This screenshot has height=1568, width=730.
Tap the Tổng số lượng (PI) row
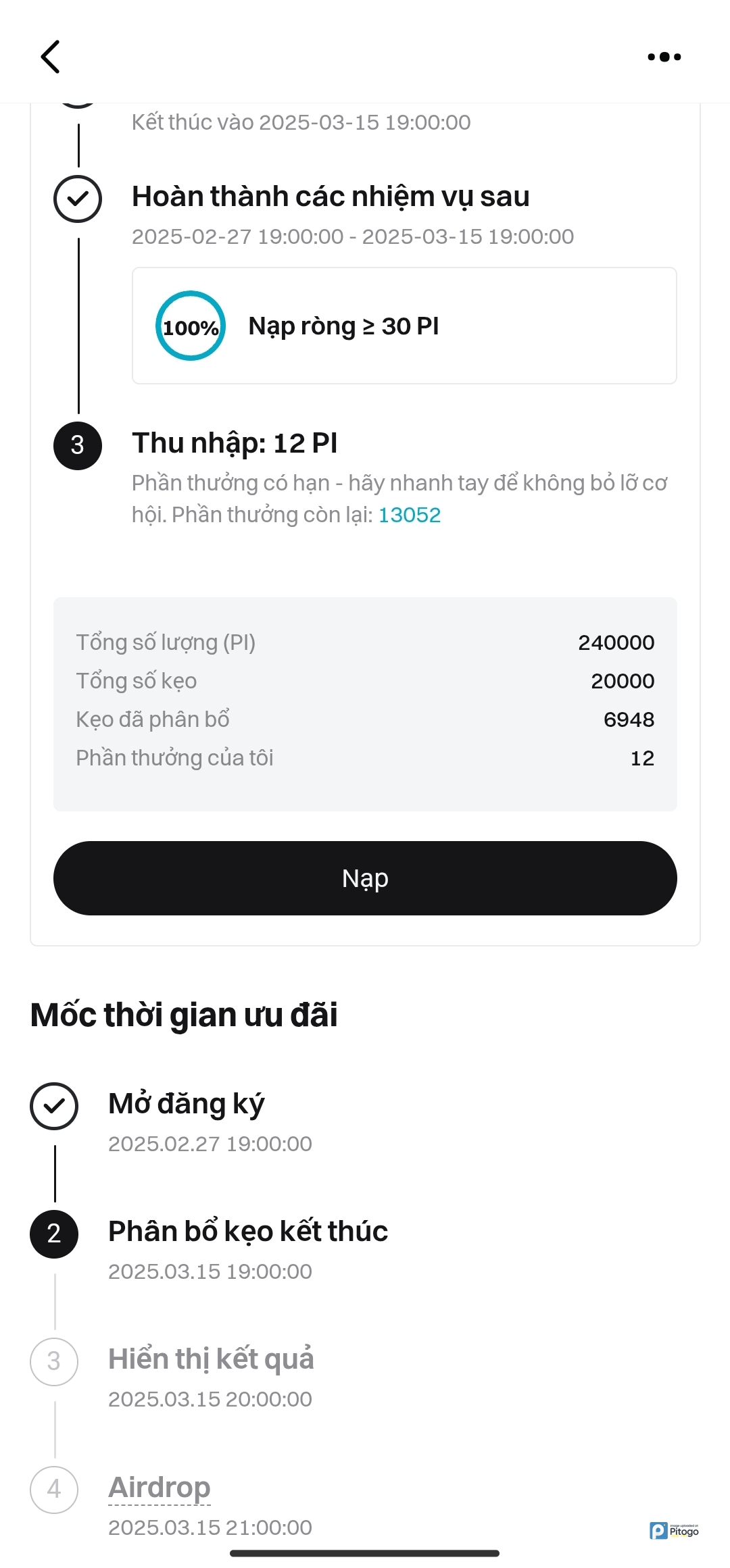[x=365, y=642]
